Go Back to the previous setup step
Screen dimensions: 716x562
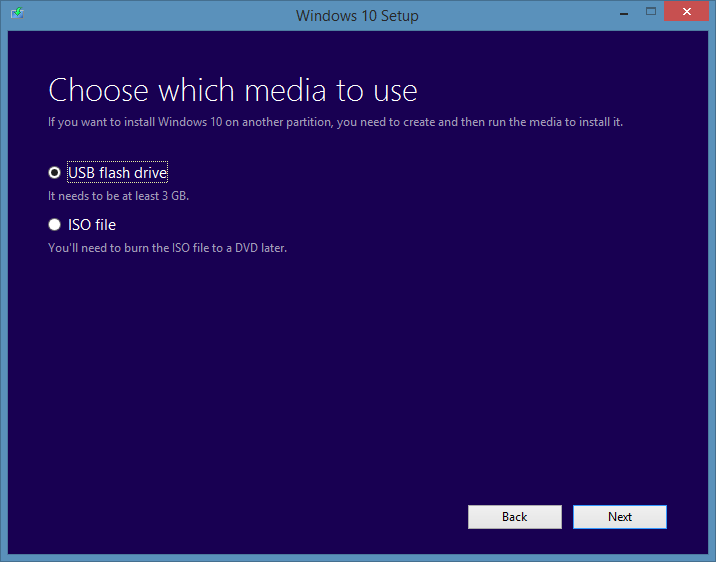pyautogui.click(x=515, y=517)
